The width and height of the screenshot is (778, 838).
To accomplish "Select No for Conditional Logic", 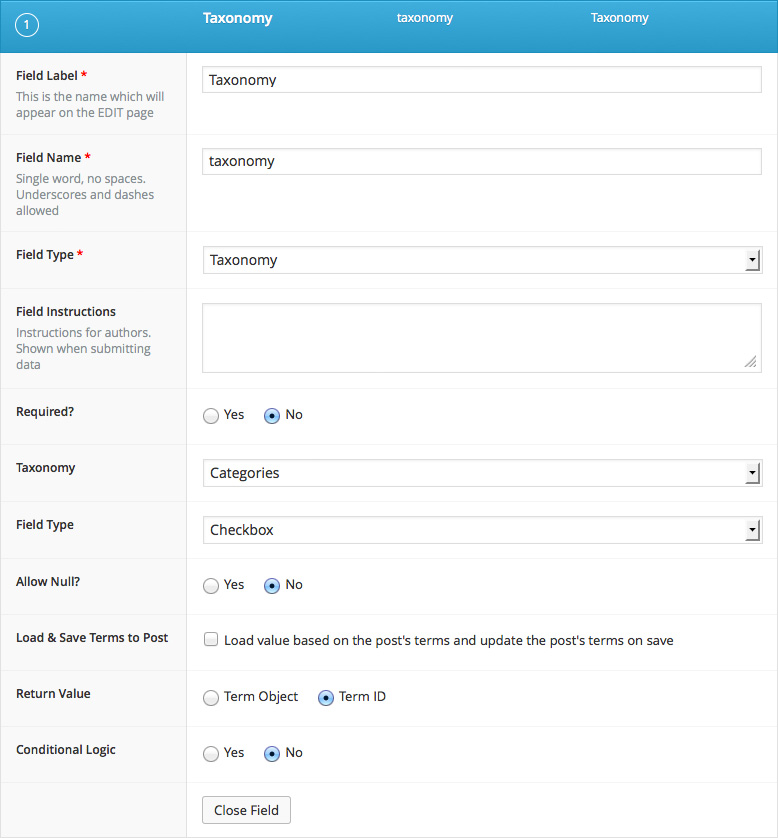I will click(272, 753).
